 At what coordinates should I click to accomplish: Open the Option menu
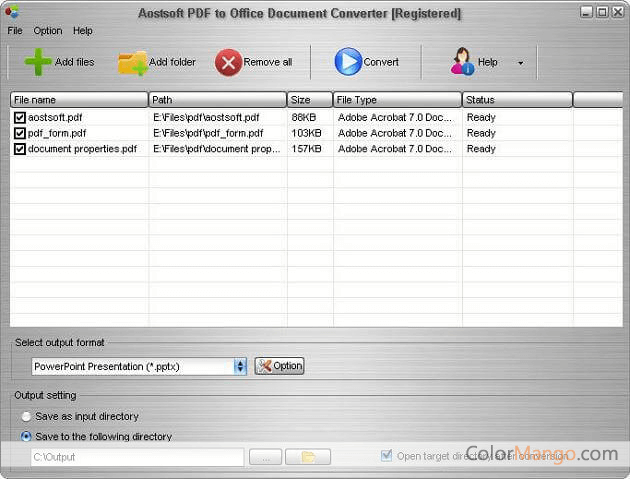(48, 31)
